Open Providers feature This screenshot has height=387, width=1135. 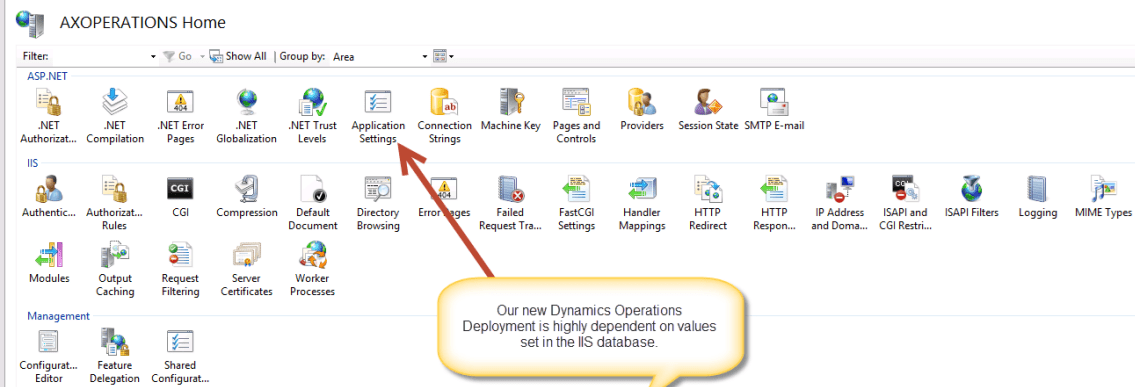point(642,110)
